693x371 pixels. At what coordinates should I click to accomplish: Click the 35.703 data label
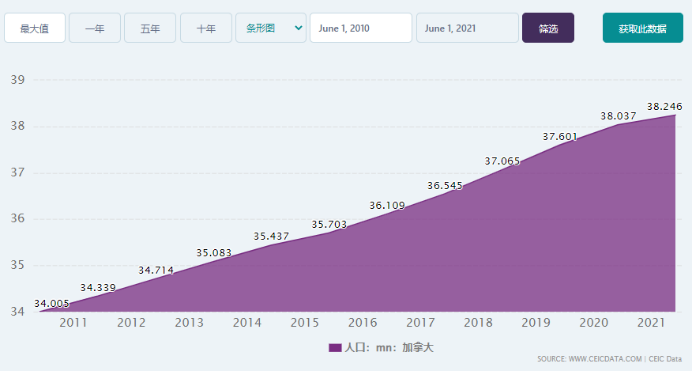pos(329,225)
